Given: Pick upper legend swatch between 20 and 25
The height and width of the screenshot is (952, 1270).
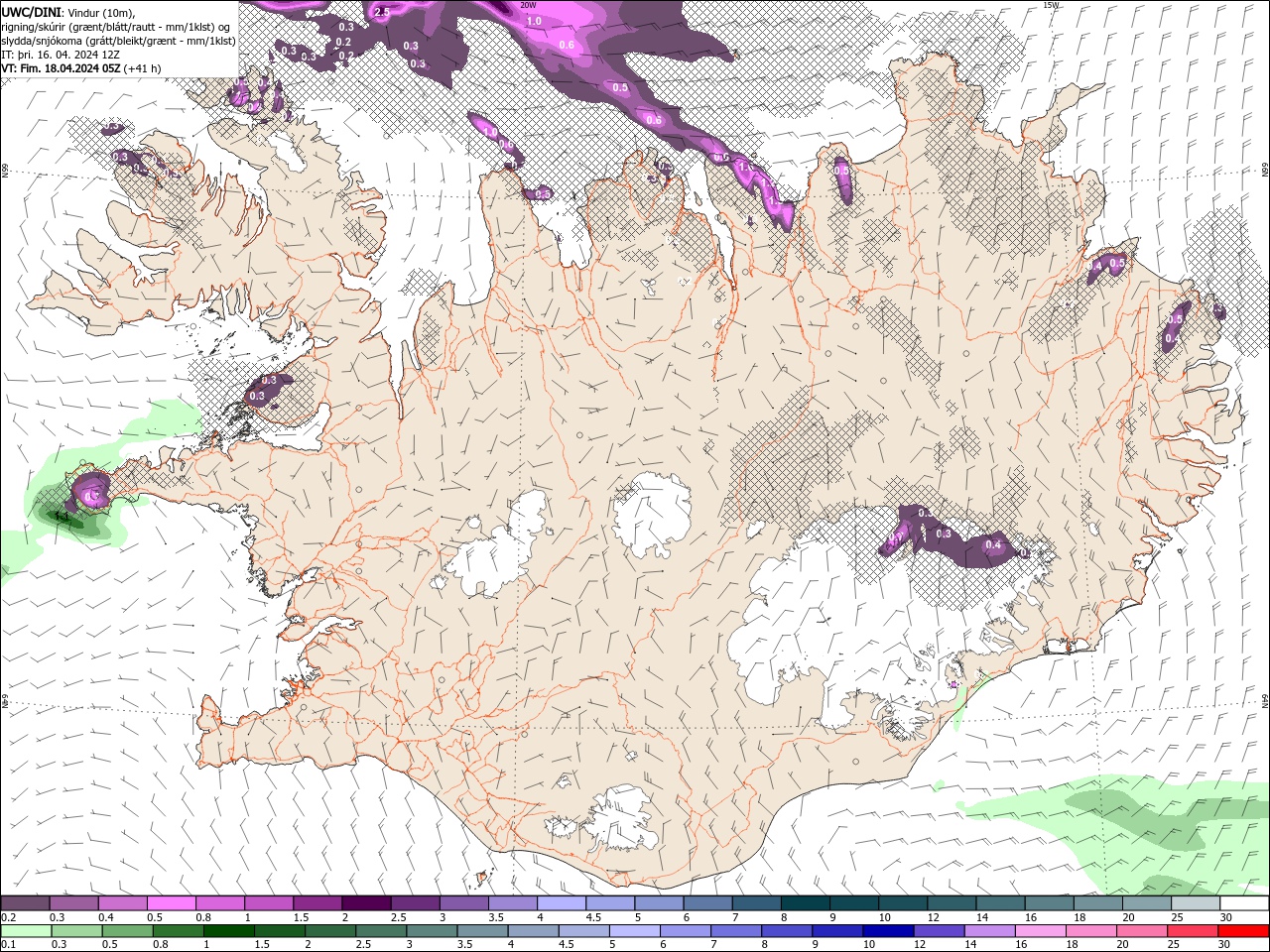Looking at the screenshot, I should coord(1146,903).
